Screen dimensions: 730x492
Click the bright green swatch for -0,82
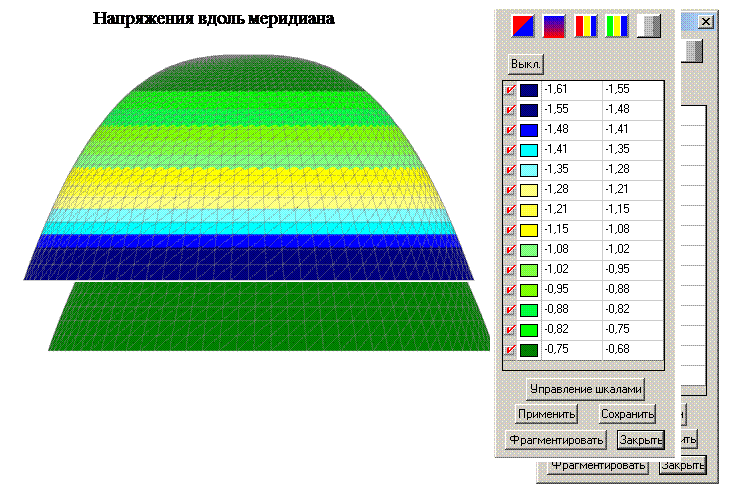(x=529, y=330)
